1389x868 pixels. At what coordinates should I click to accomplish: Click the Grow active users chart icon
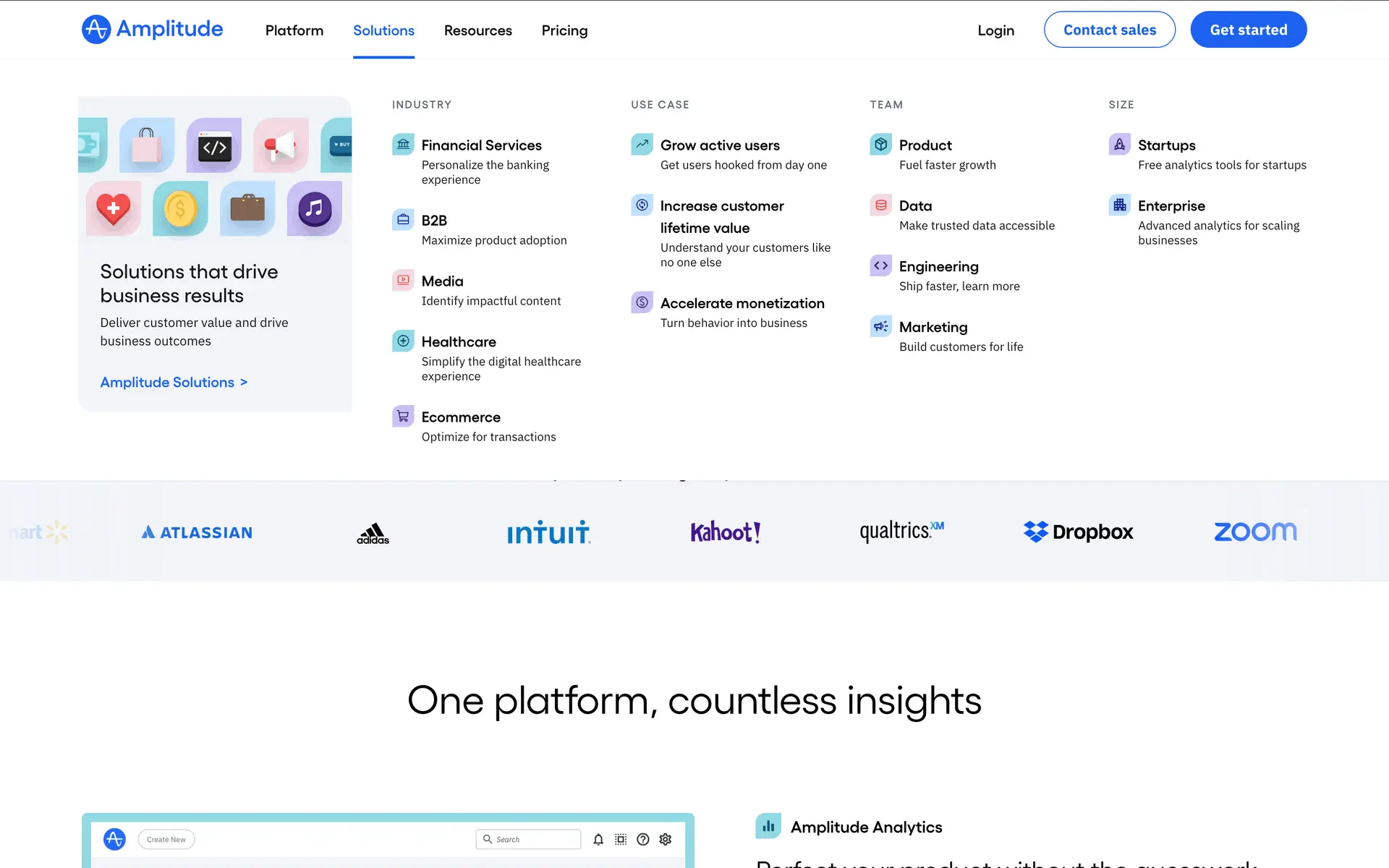coord(642,145)
